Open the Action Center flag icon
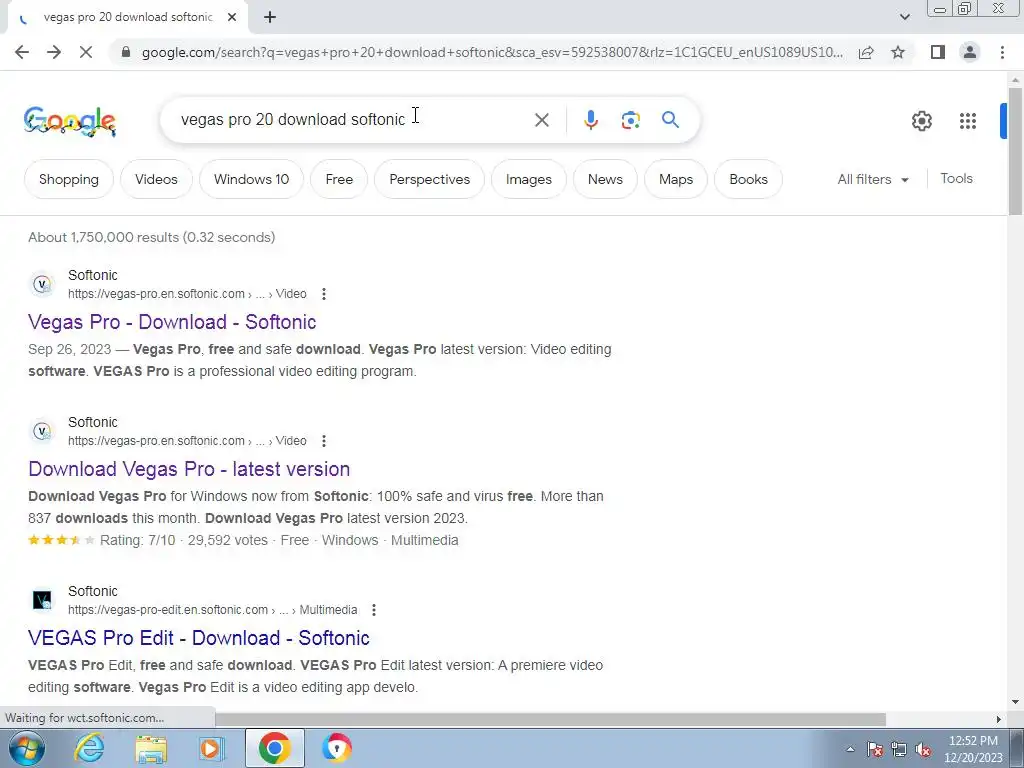1024x768 pixels. (x=874, y=749)
